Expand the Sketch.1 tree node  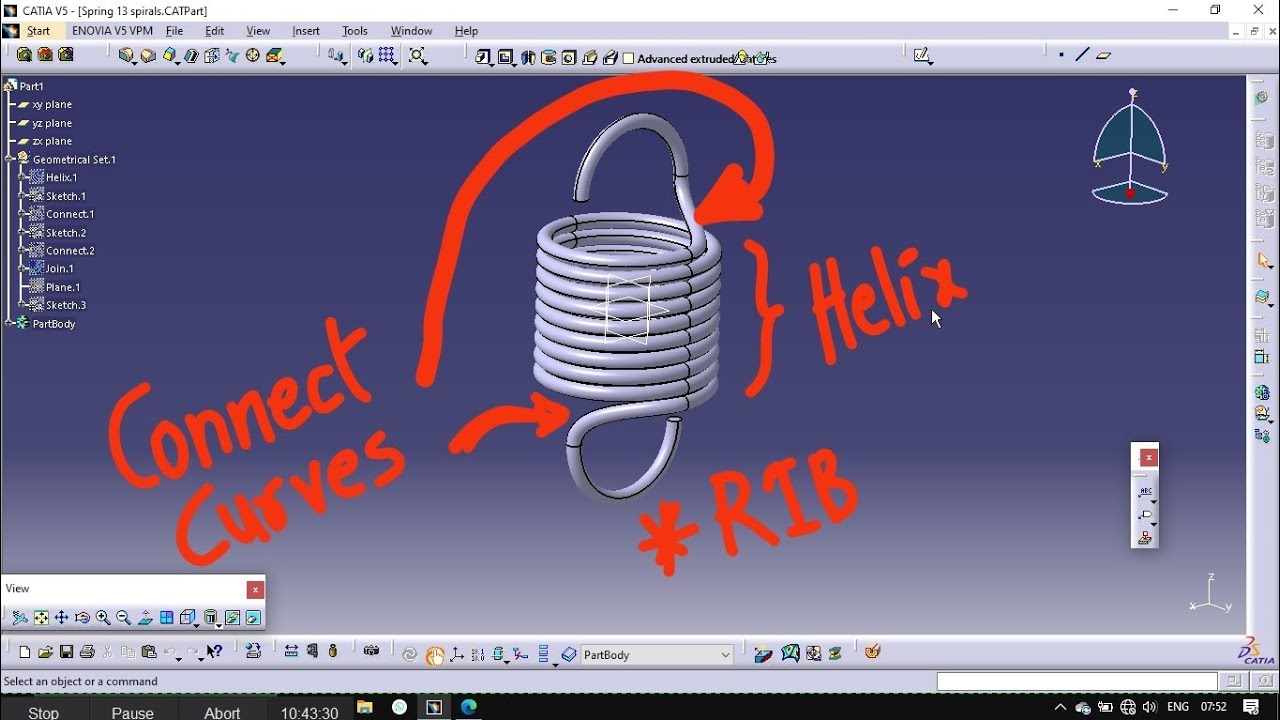pyautogui.click(x=22, y=196)
